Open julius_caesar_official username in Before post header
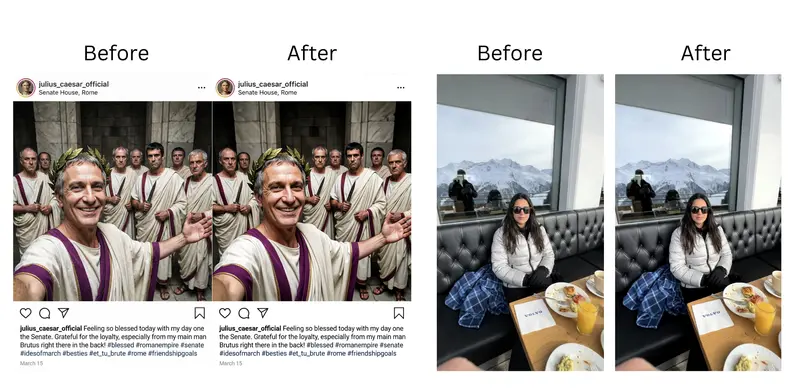This screenshot has width=800, height=391. 73,84
